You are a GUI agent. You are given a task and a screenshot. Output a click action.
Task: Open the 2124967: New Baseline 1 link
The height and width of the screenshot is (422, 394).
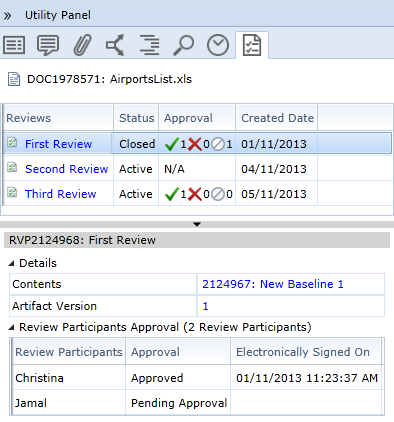coord(273,284)
